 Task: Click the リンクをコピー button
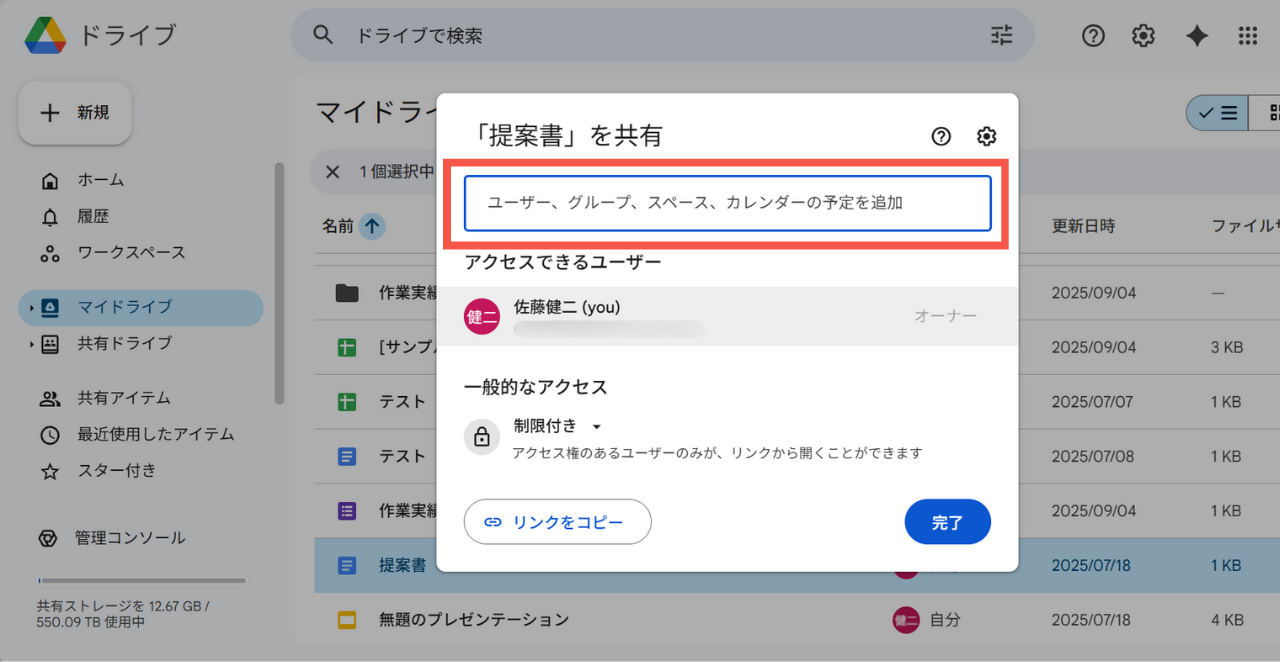point(557,521)
